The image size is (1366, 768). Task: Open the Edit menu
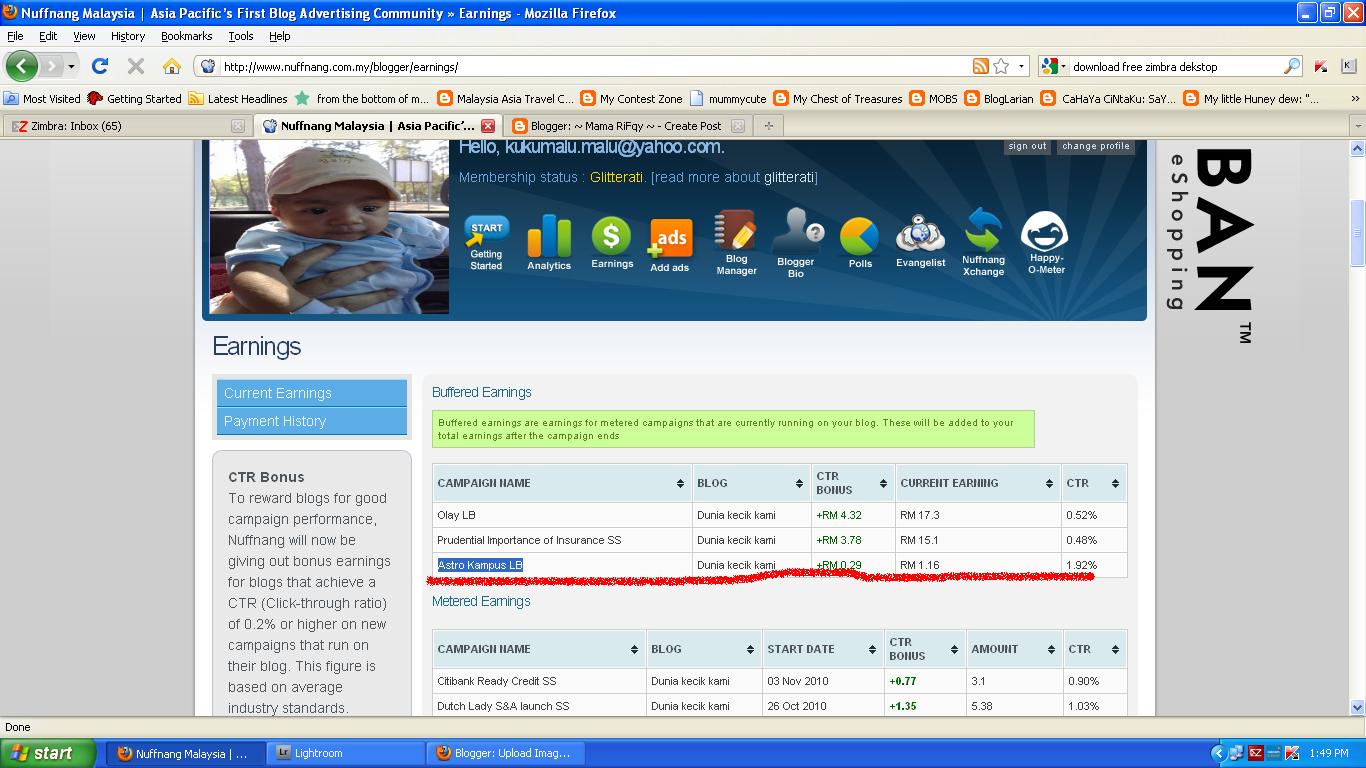coord(48,36)
